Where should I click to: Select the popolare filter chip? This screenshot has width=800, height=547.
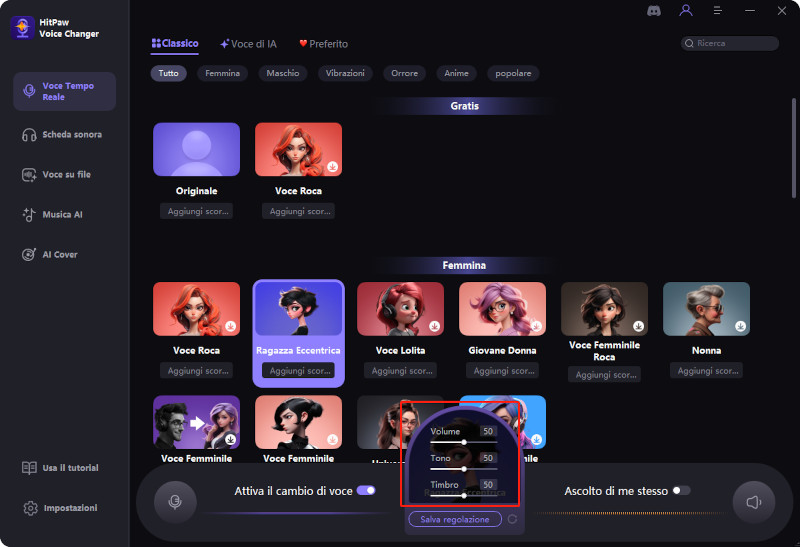tap(513, 73)
